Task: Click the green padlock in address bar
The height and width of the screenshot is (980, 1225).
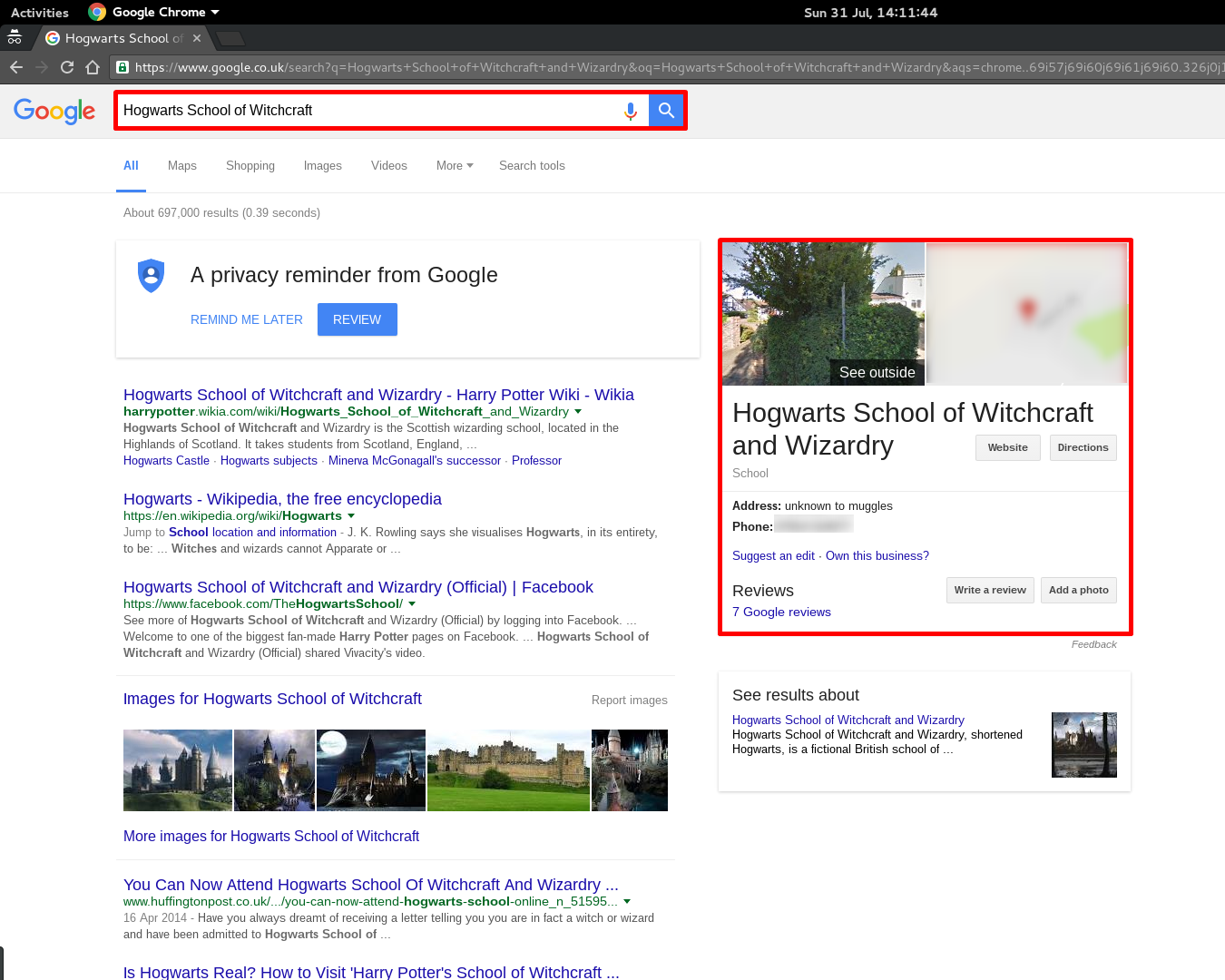Action: [x=122, y=67]
